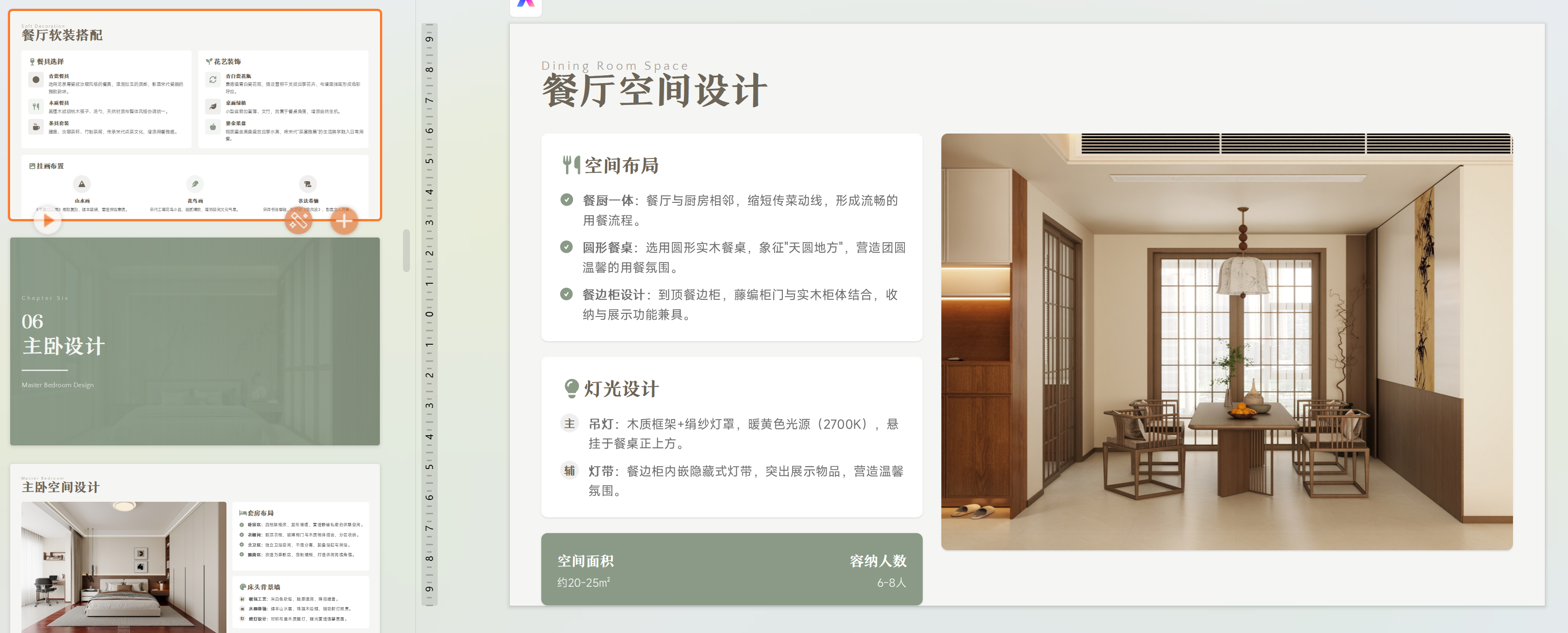Viewport: 1568px width, 633px height.
Task: Toggle the checkmark beside 圆形餐桌
Action: [x=567, y=246]
